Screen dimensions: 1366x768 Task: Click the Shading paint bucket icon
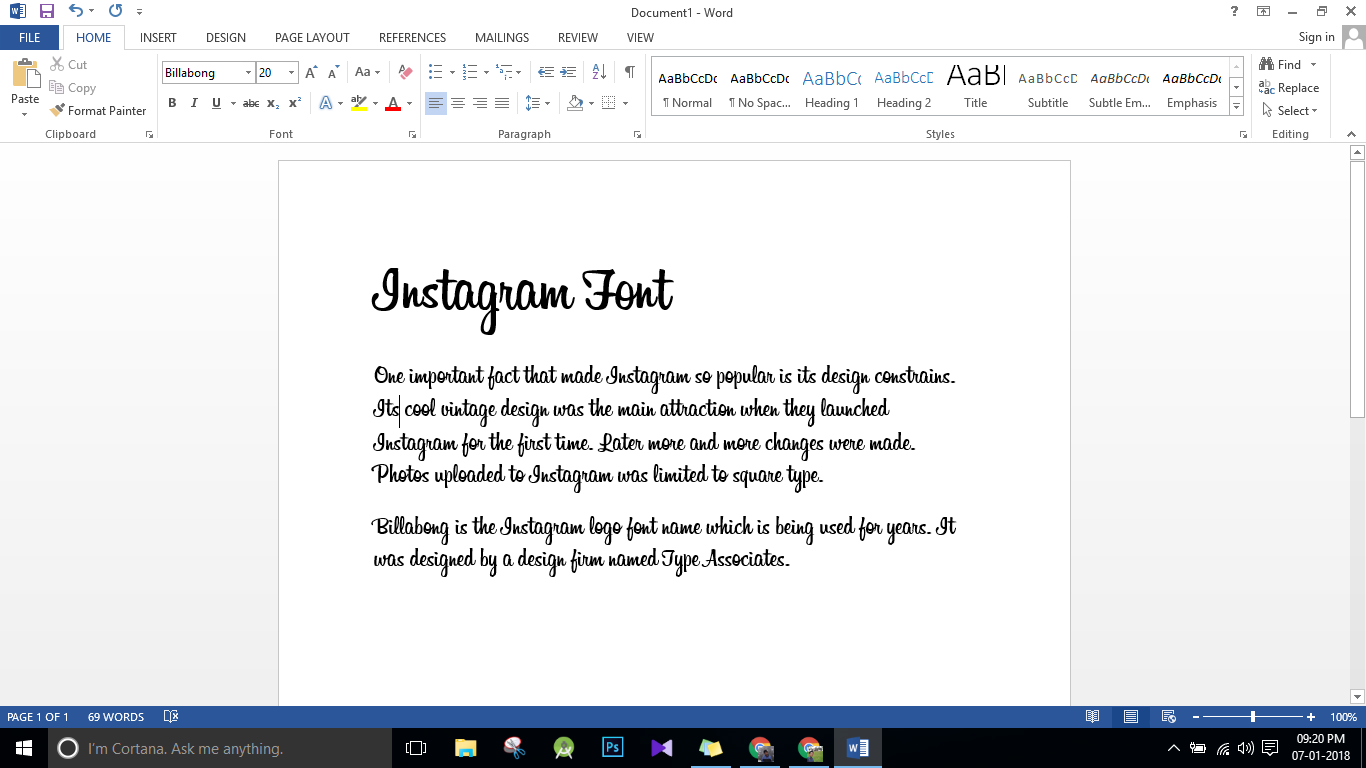point(575,103)
